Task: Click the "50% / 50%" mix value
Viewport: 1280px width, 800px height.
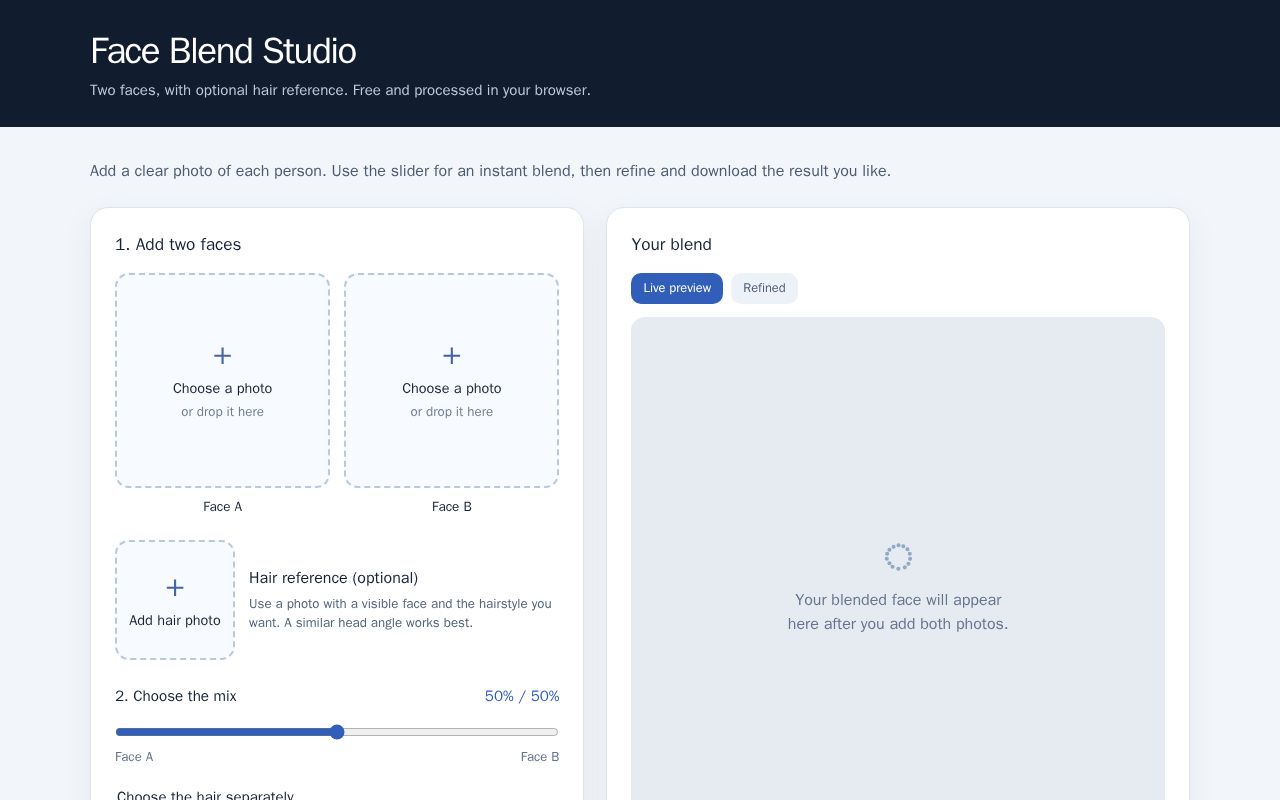Action: click(522, 696)
